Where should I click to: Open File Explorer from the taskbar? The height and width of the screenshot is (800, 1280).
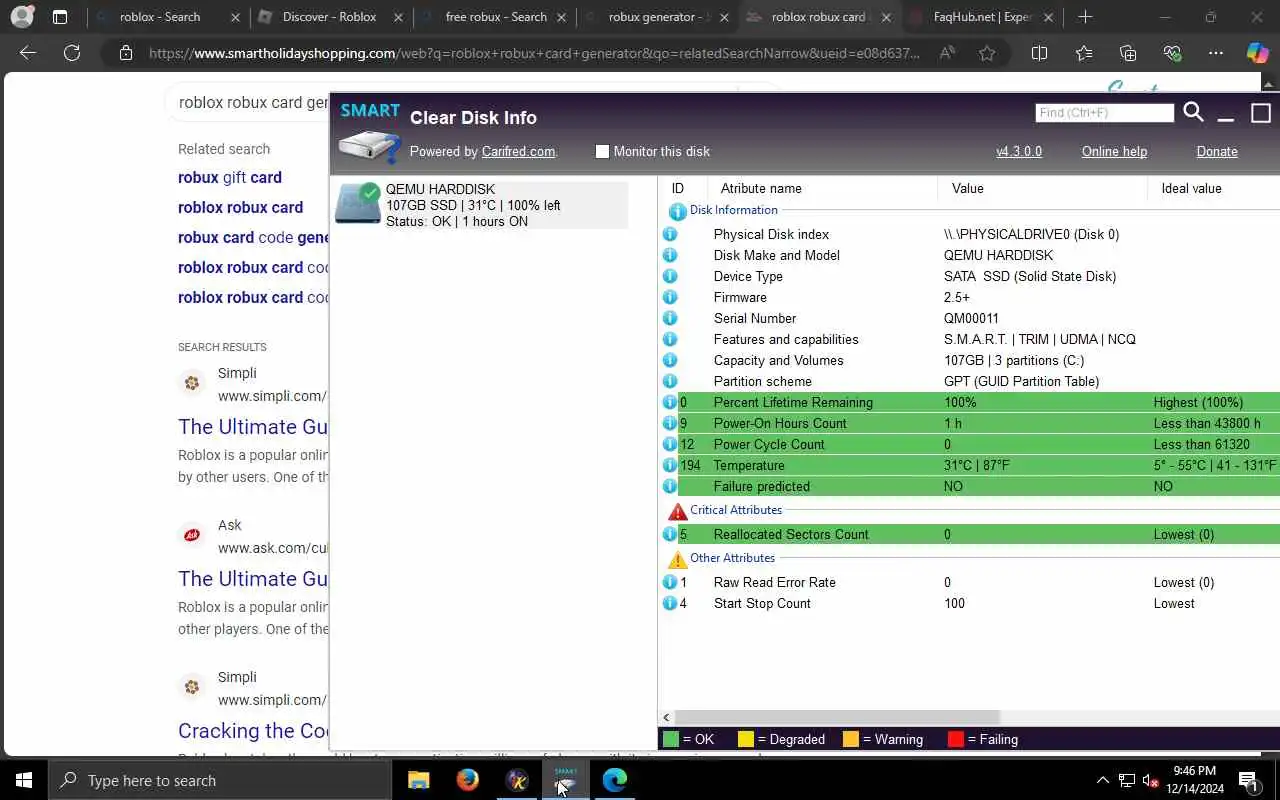tap(418, 780)
